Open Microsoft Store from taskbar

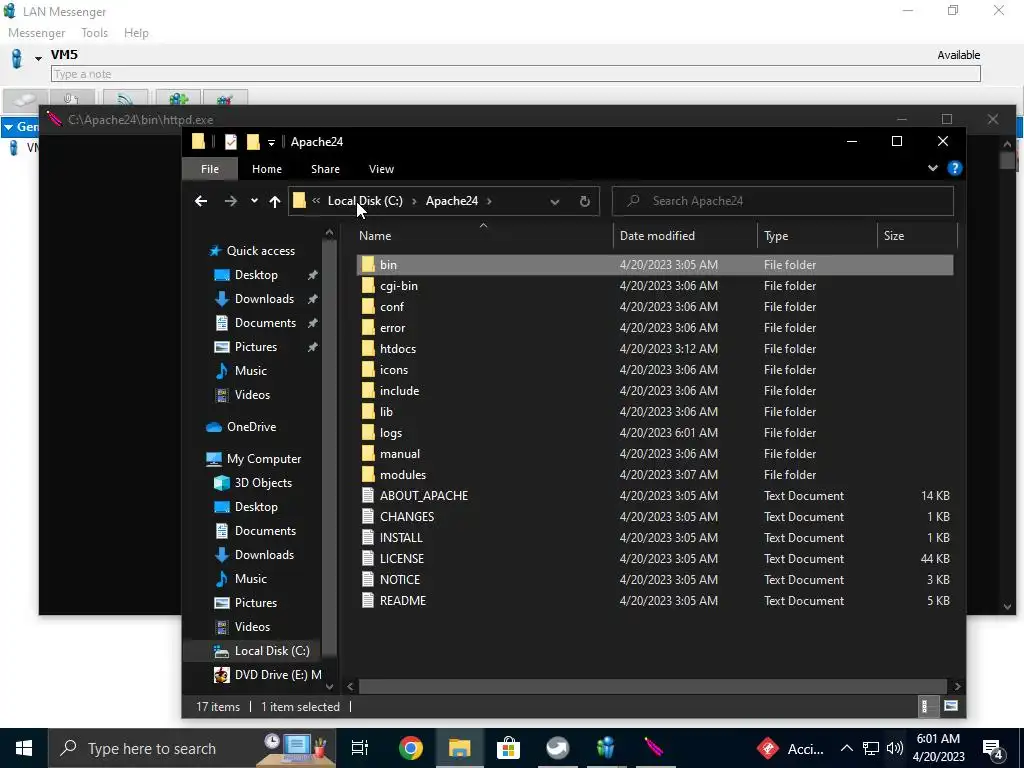(508, 748)
